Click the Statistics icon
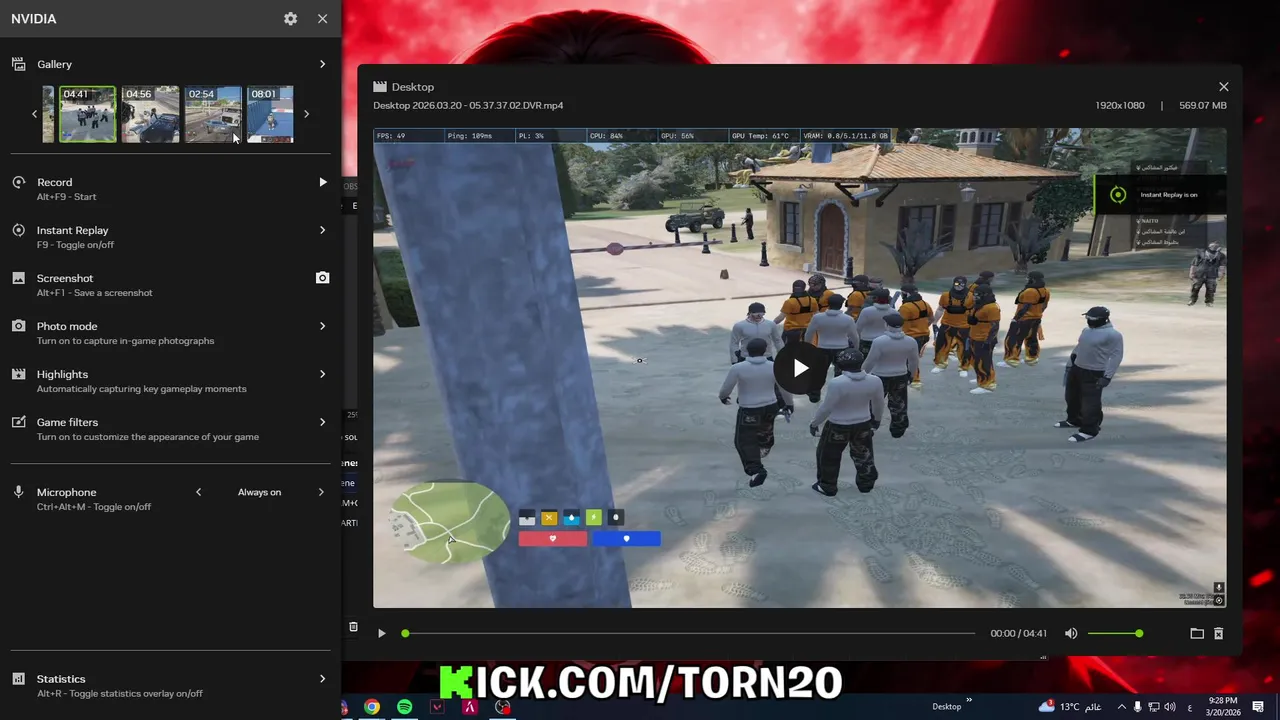This screenshot has height=720, width=1280. 18,679
